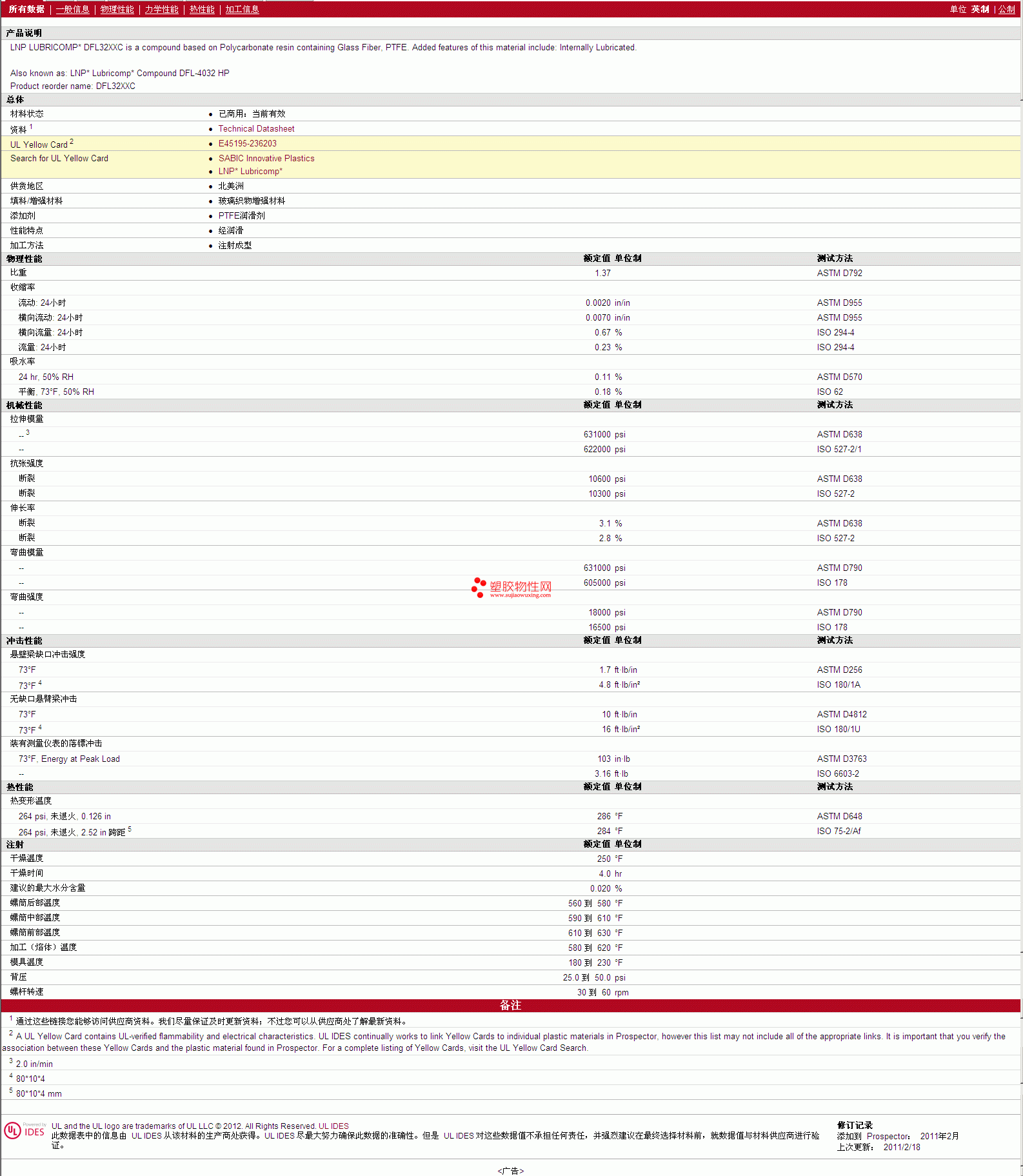1023x1176 pixels.
Task: Go to the 物理性能 tab
Action: click(x=117, y=9)
